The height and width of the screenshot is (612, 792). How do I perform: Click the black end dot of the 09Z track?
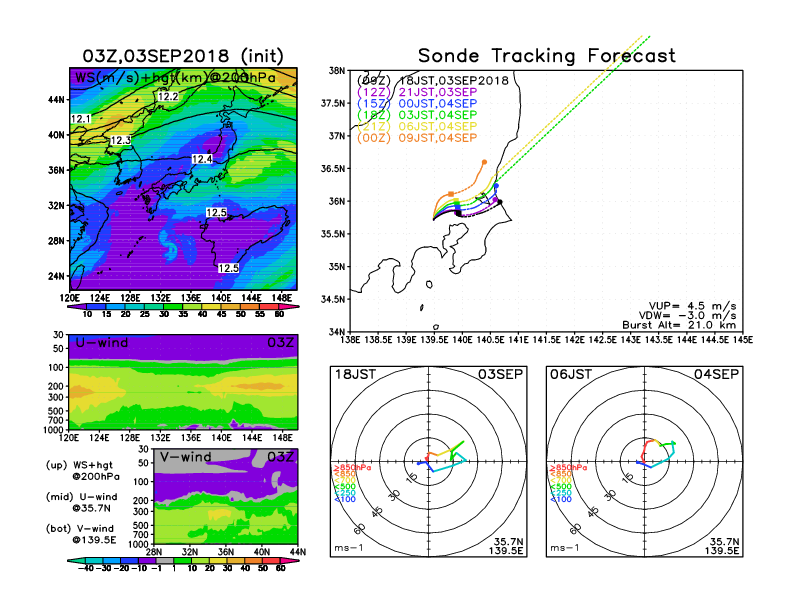tap(500, 202)
